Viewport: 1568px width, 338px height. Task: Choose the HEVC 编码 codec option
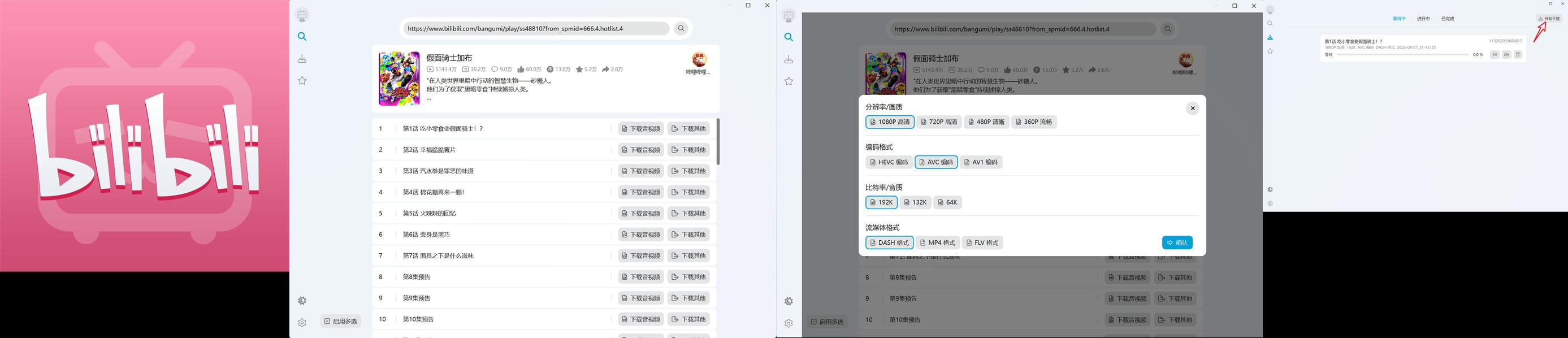pyautogui.click(x=889, y=162)
